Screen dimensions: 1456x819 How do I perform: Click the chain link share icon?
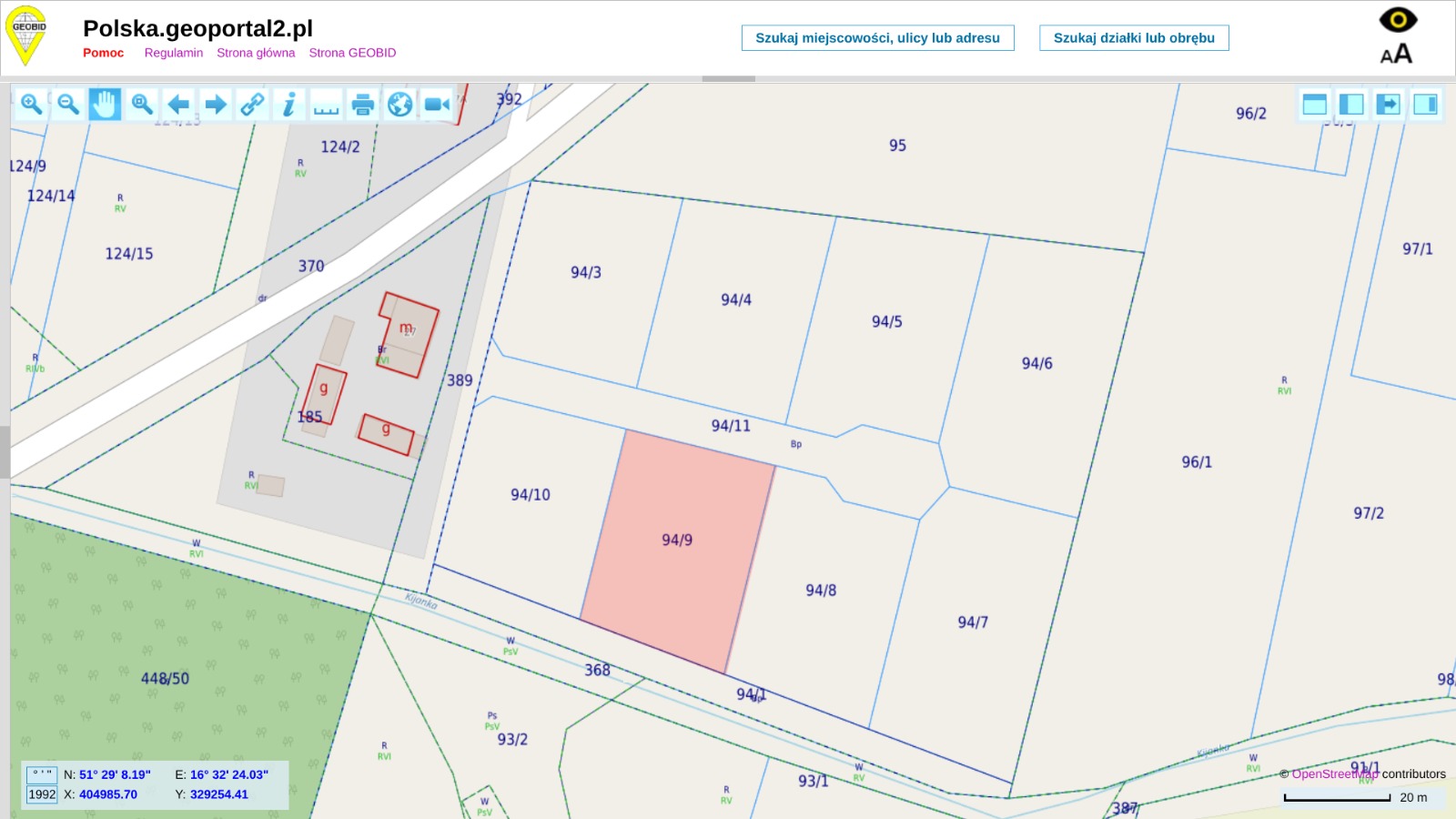252,105
